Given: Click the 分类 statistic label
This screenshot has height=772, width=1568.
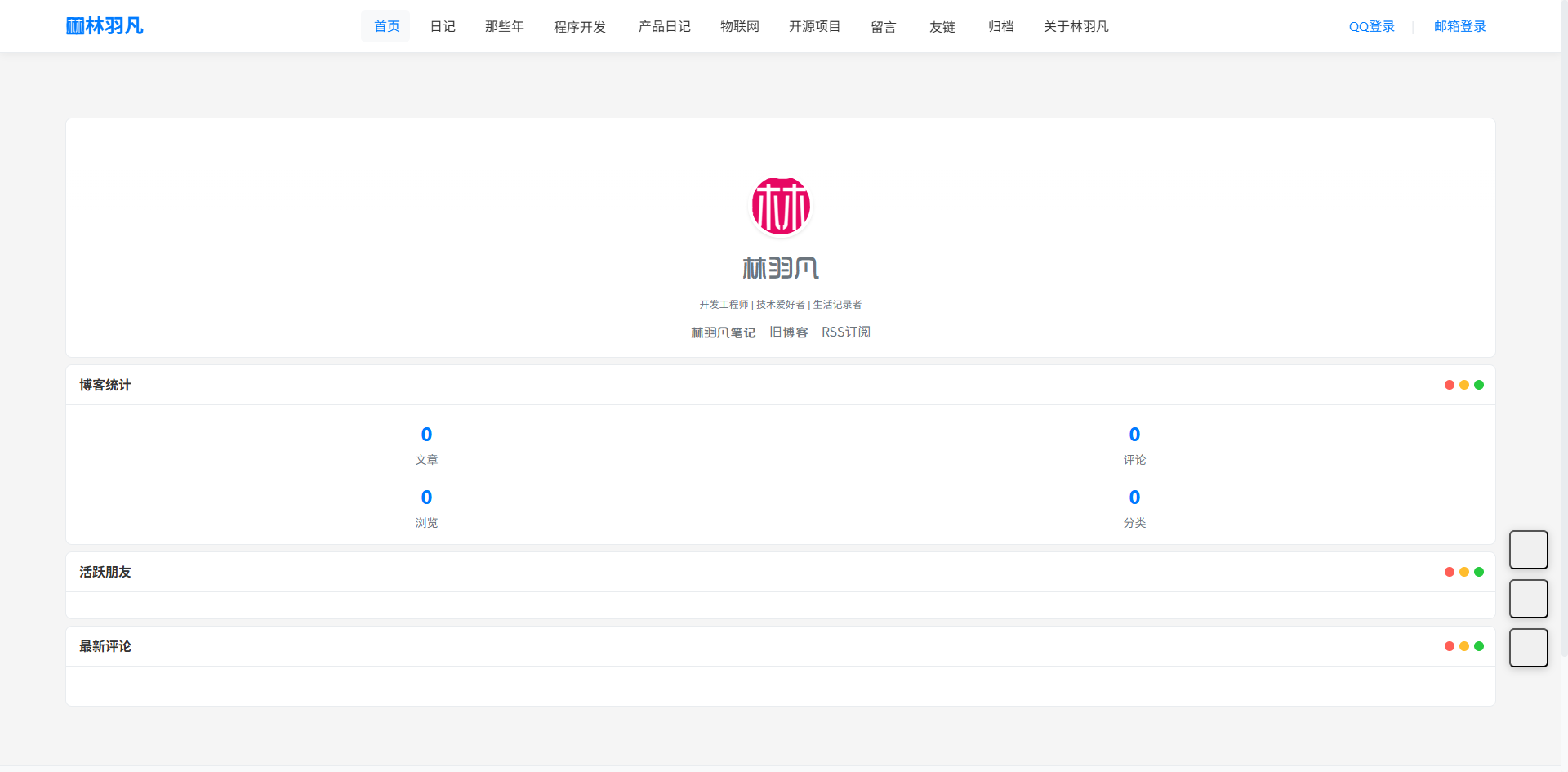Looking at the screenshot, I should pos(1134,523).
